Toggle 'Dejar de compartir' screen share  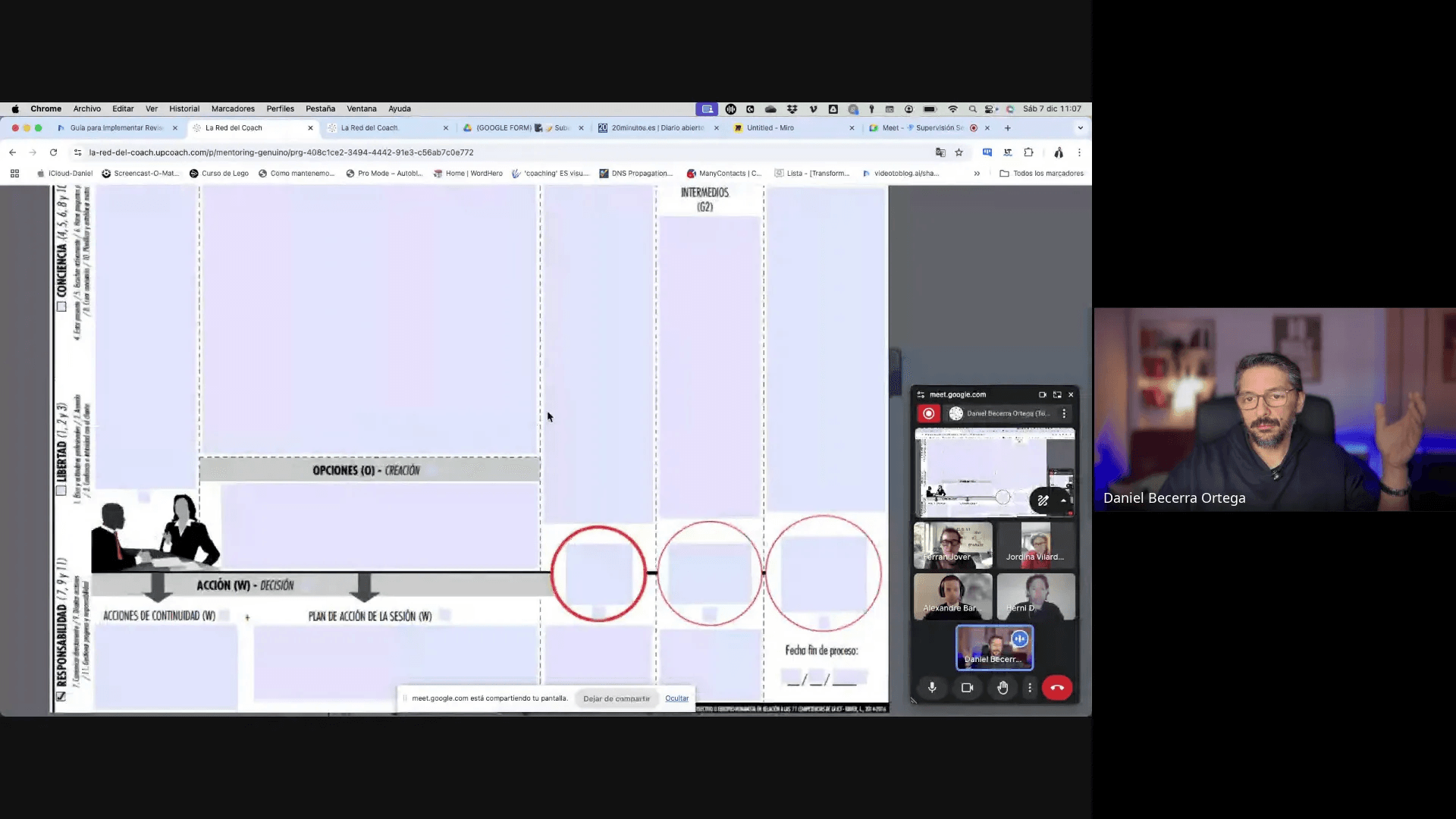(616, 698)
